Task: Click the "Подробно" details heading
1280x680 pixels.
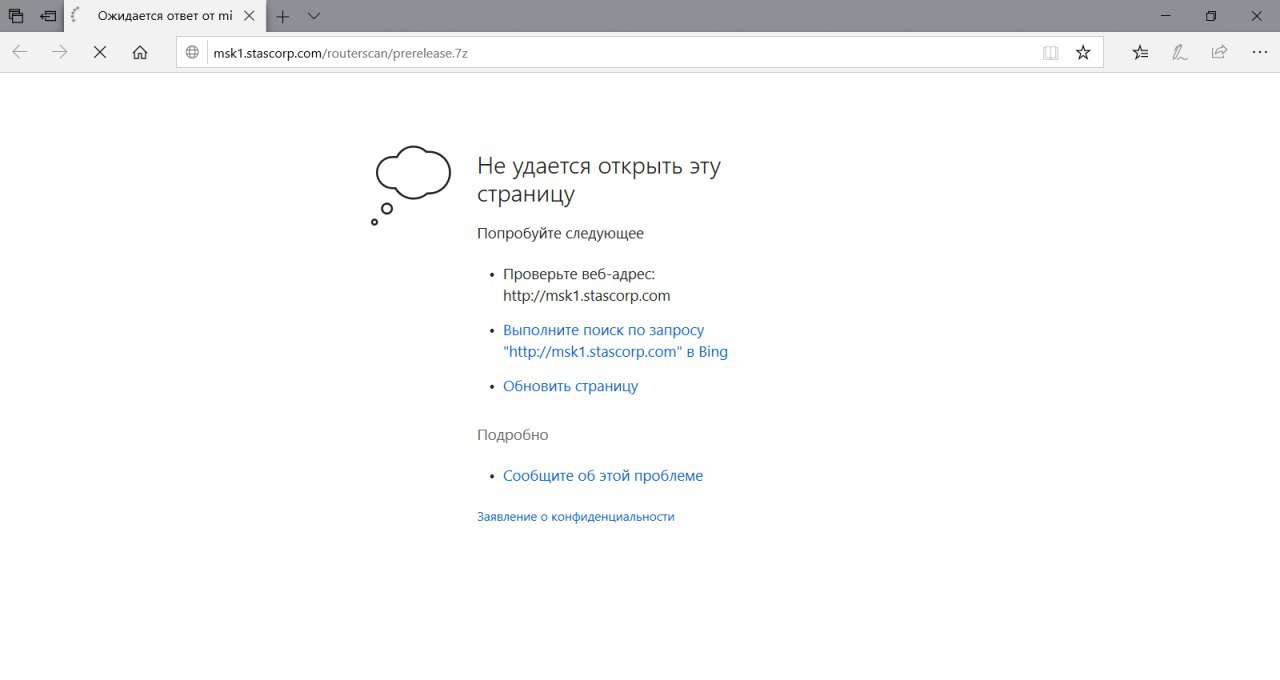Action: point(513,435)
